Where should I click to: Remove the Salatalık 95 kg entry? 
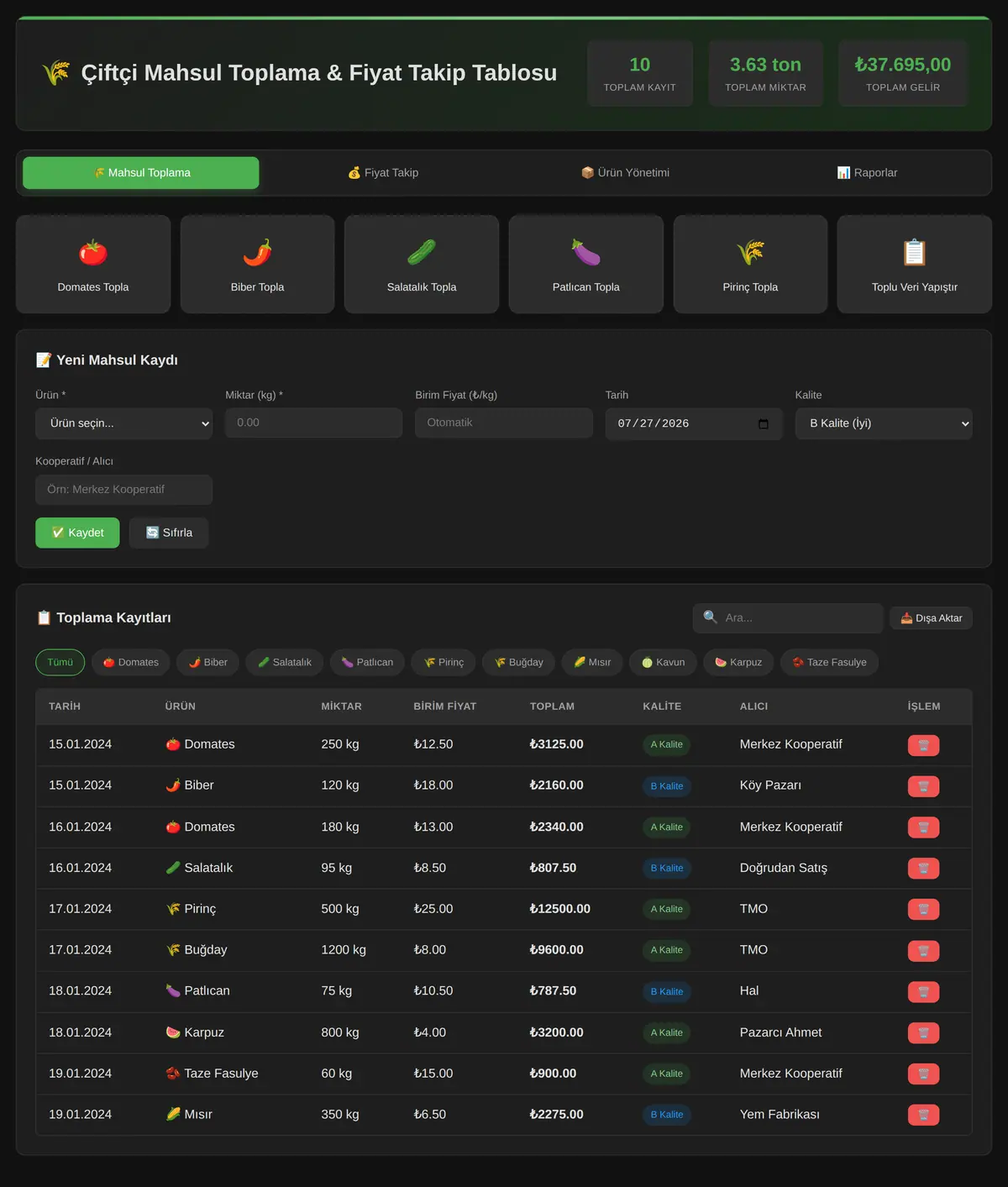(x=923, y=869)
